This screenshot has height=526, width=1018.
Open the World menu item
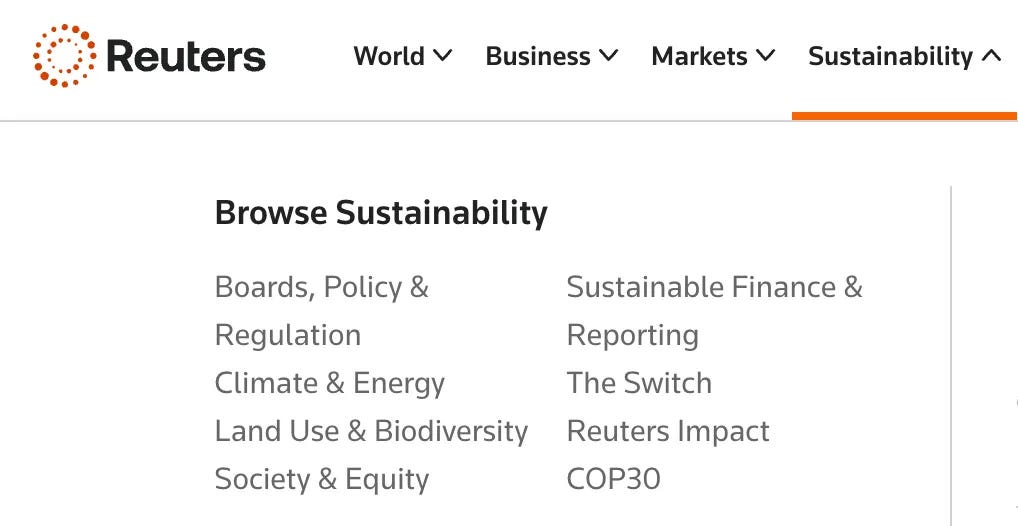click(389, 56)
